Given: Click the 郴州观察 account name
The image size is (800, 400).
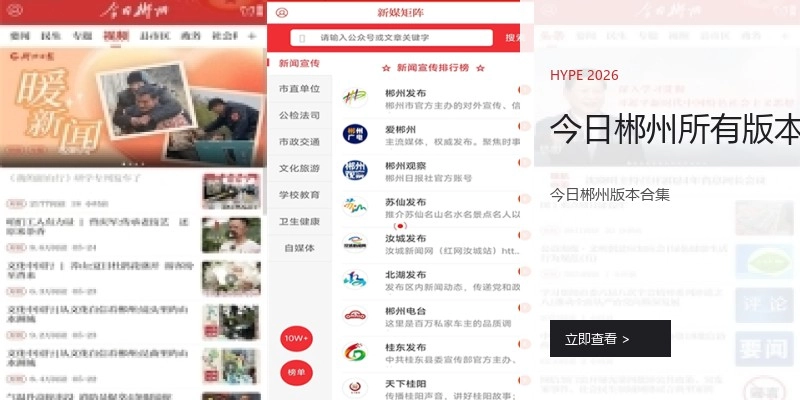Looking at the screenshot, I should click(x=406, y=166).
